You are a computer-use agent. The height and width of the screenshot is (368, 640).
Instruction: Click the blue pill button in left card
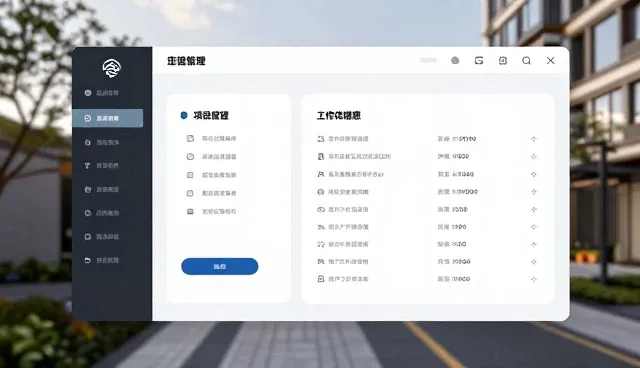(220, 266)
